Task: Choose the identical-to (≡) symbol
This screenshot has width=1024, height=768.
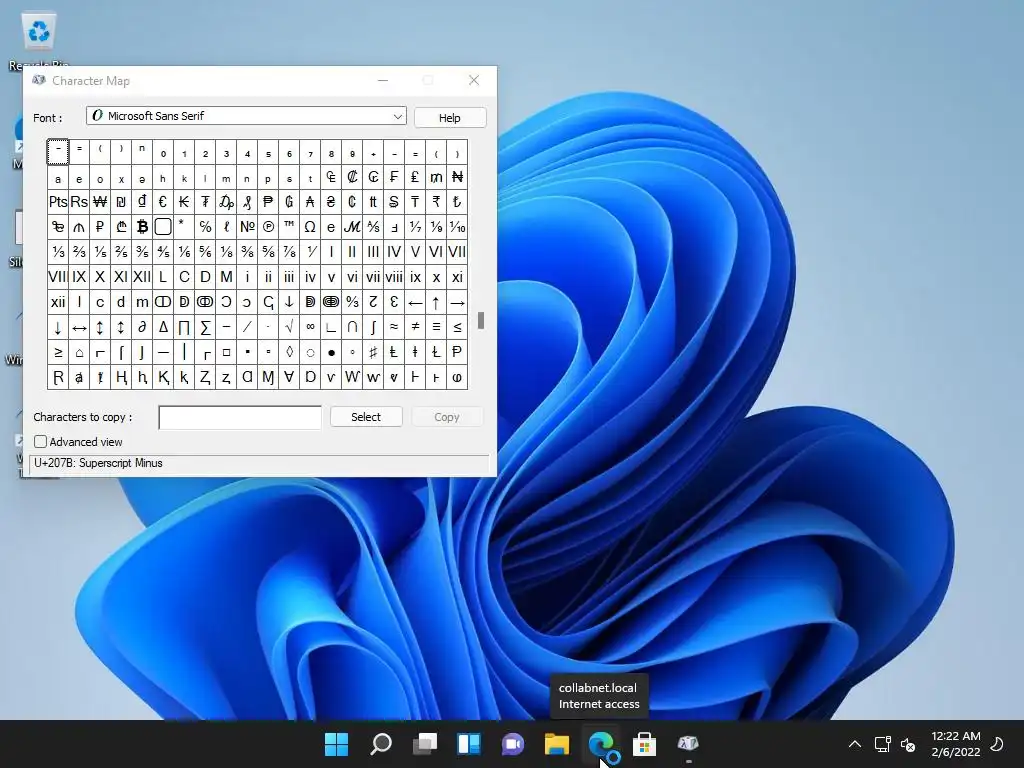Action: (x=436, y=327)
